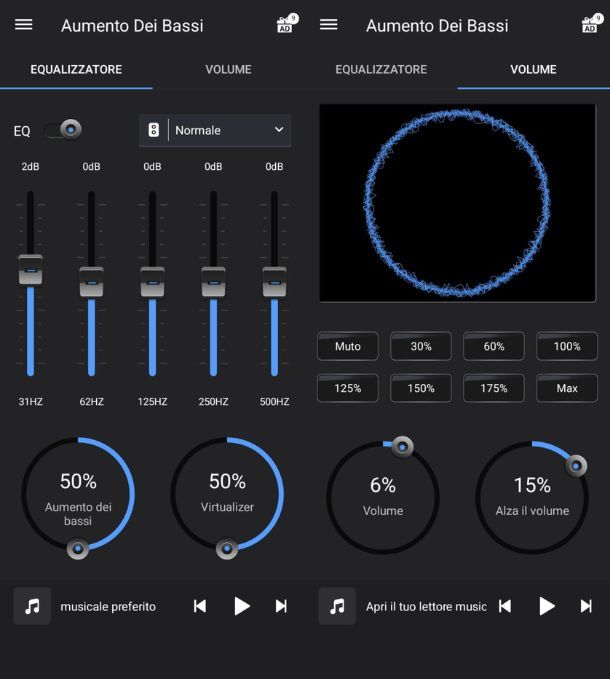
Task: Switch to EQUALIZZATORE tab from the volume screen
Action: tap(381, 70)
